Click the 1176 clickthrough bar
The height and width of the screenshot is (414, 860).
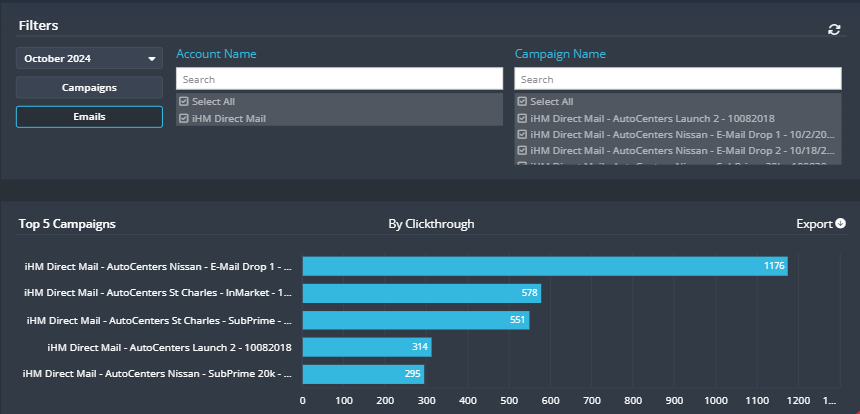545,266
